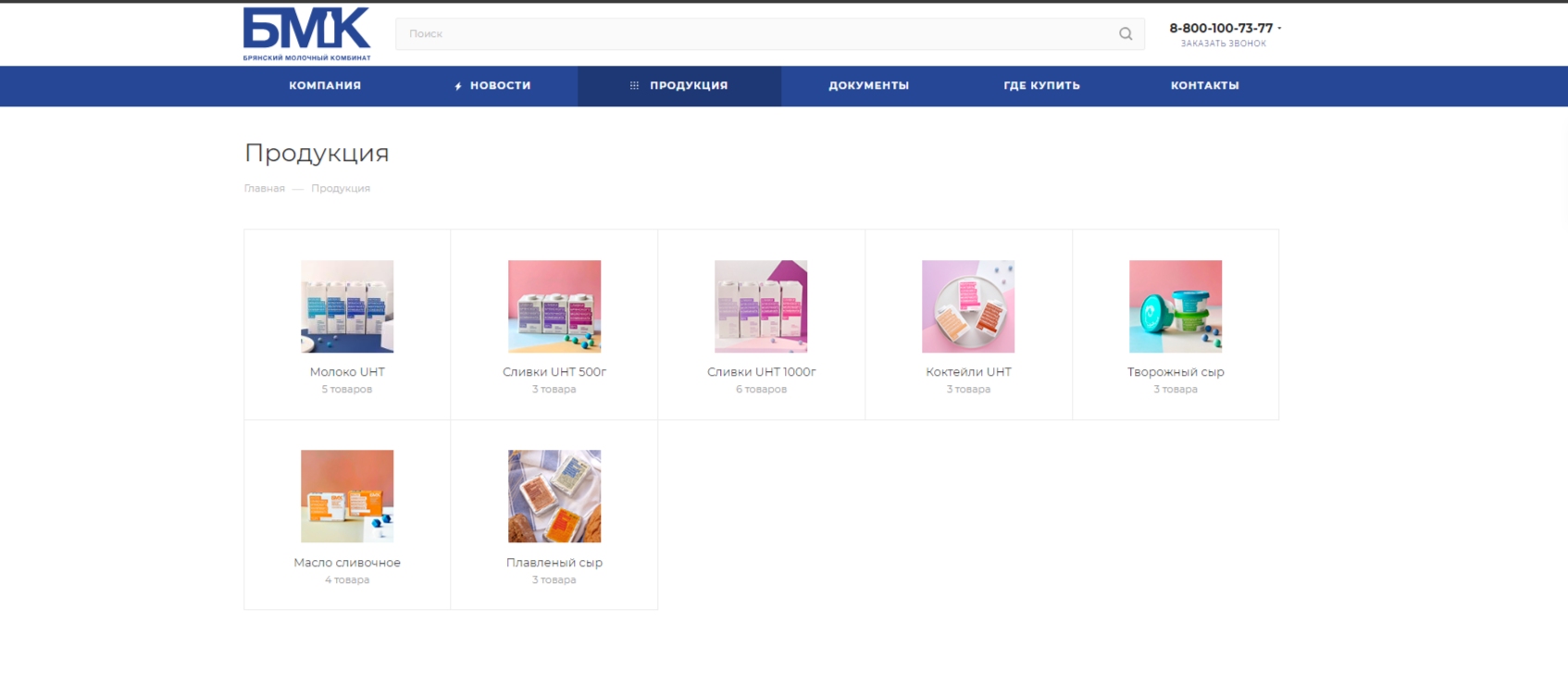Click the Главная breadcrumb link

pos(265,189)
